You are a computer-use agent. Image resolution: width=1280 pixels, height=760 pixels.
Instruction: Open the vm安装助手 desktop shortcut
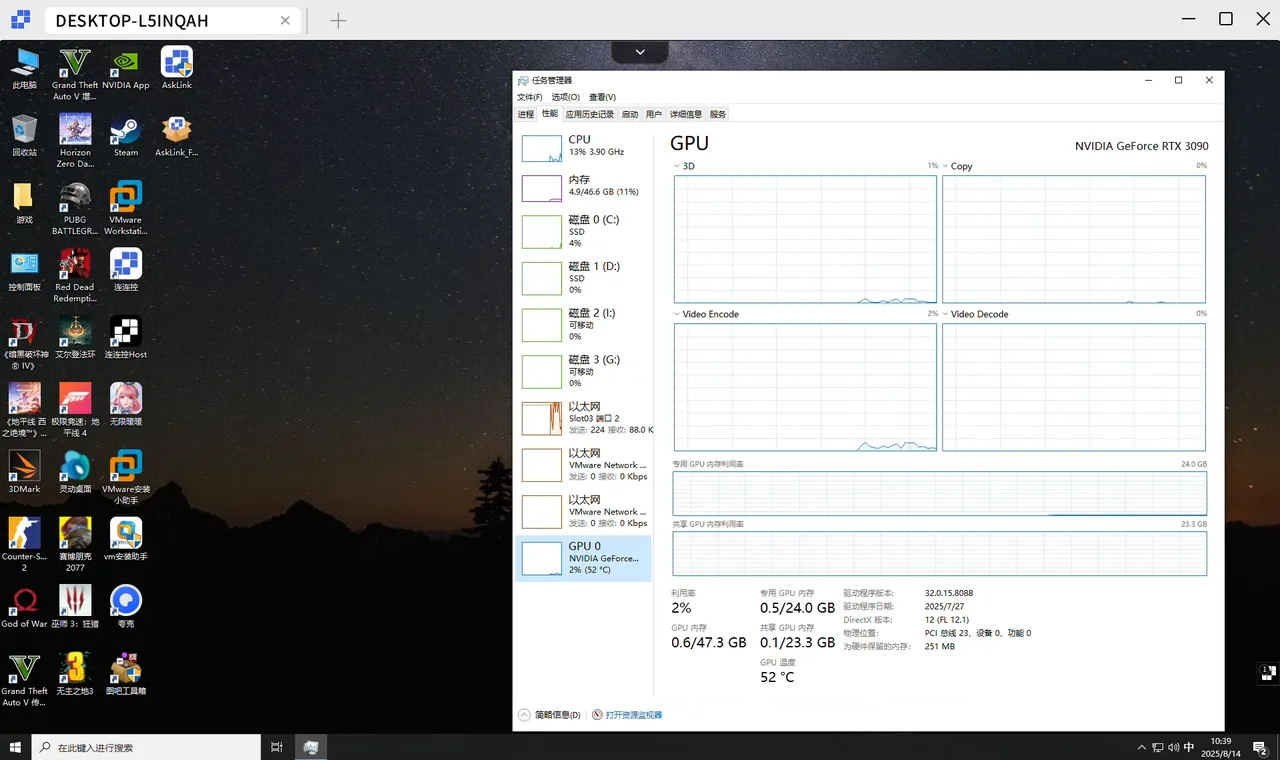[x=126, y=539]
